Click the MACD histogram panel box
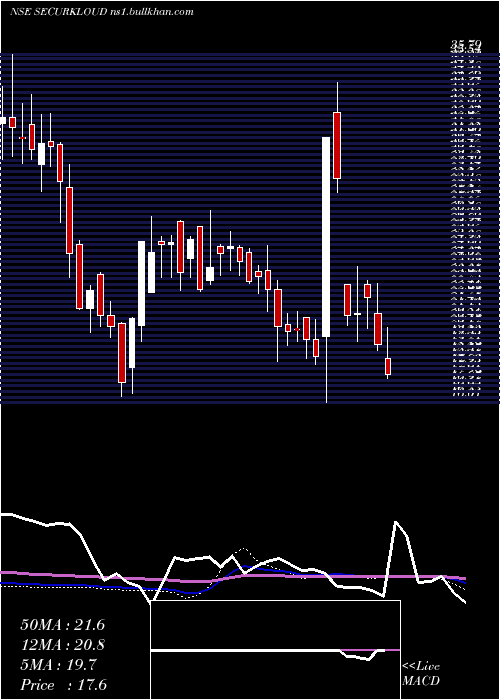The height and width of the screenshot is (700, 500). 275,650
